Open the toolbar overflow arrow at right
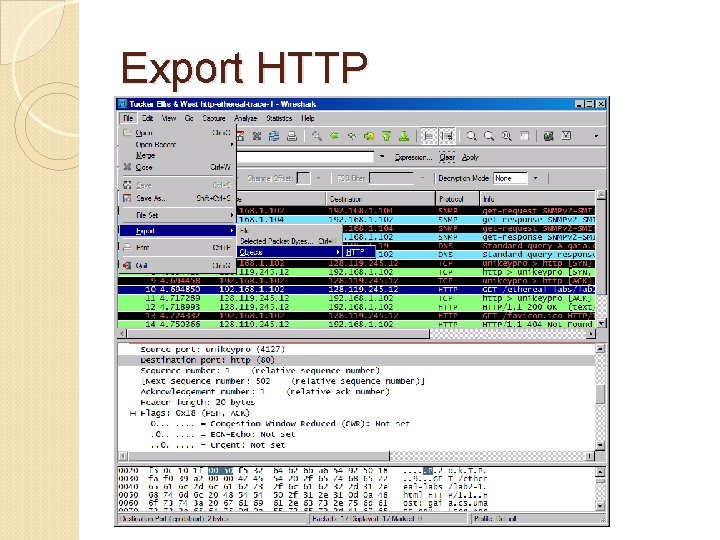This screenshot has height=540, width=720. point(596,136)
